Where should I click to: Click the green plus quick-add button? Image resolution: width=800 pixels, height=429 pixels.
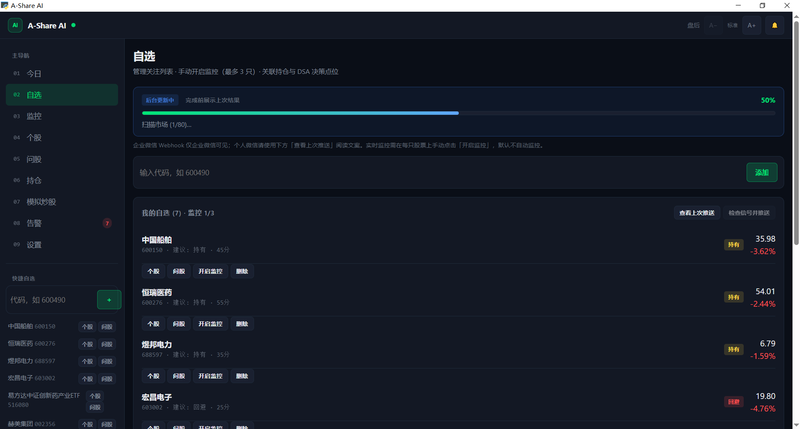(109, 300)
